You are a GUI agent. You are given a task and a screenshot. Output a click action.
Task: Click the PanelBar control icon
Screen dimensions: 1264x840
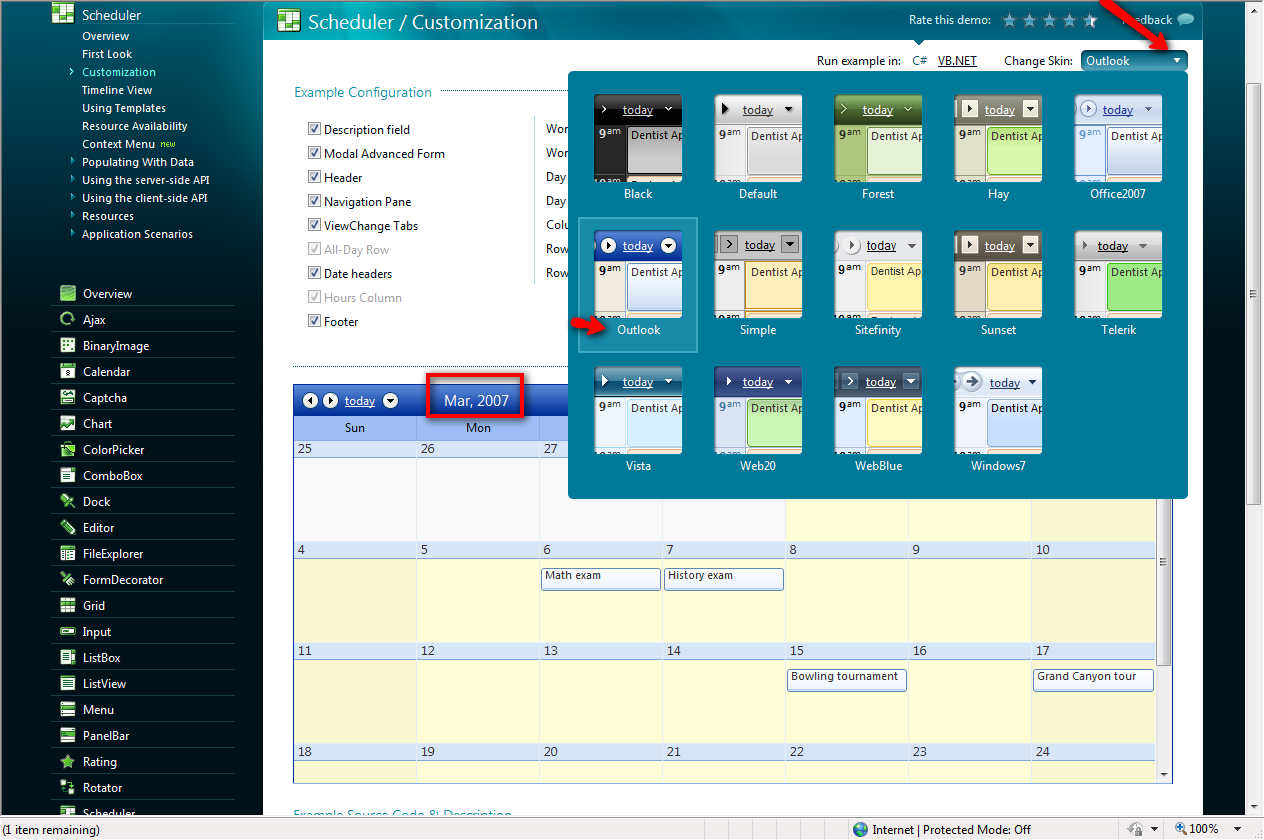coord(68,736)
